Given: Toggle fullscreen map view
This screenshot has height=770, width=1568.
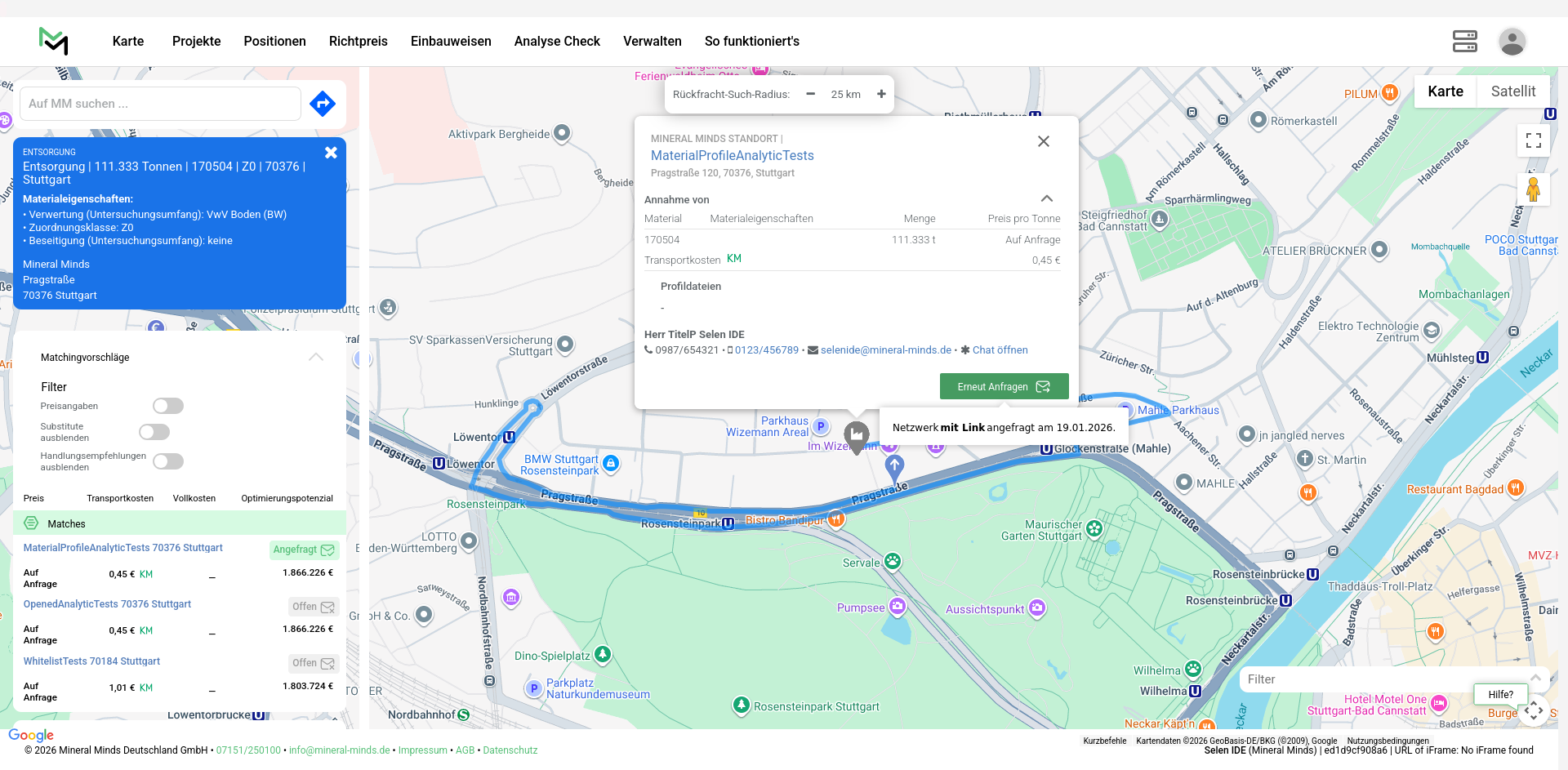Looking at the screenshot, I should [x=1533, y=140].
